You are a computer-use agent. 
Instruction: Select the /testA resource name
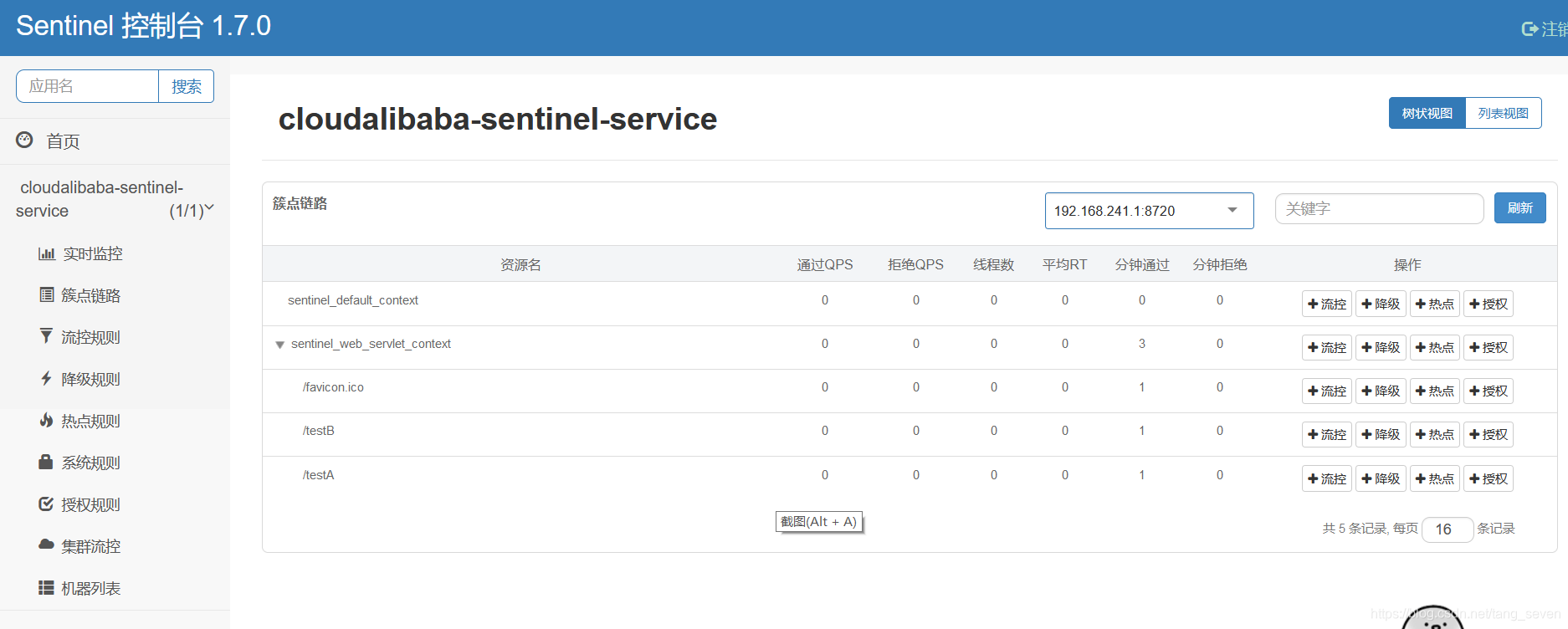pos(318,475)
